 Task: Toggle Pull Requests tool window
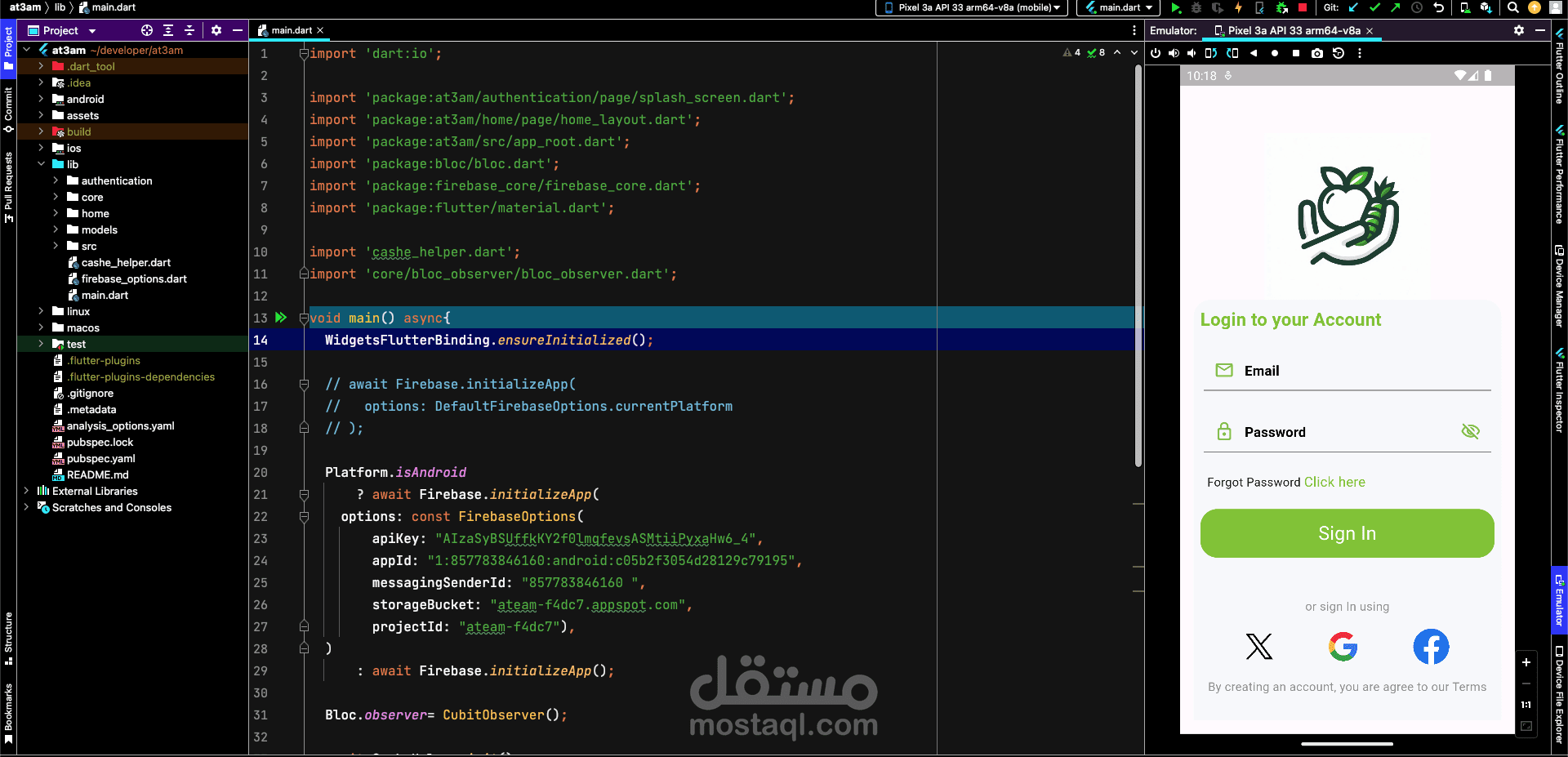point(8,187)
